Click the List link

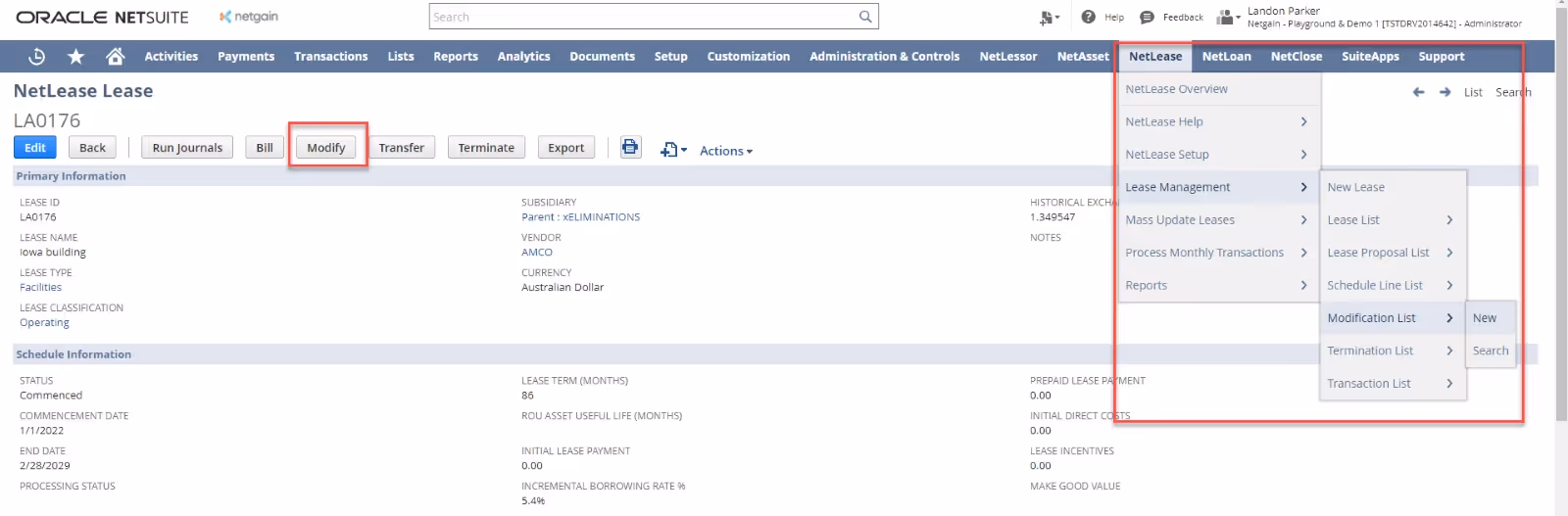1473,92
